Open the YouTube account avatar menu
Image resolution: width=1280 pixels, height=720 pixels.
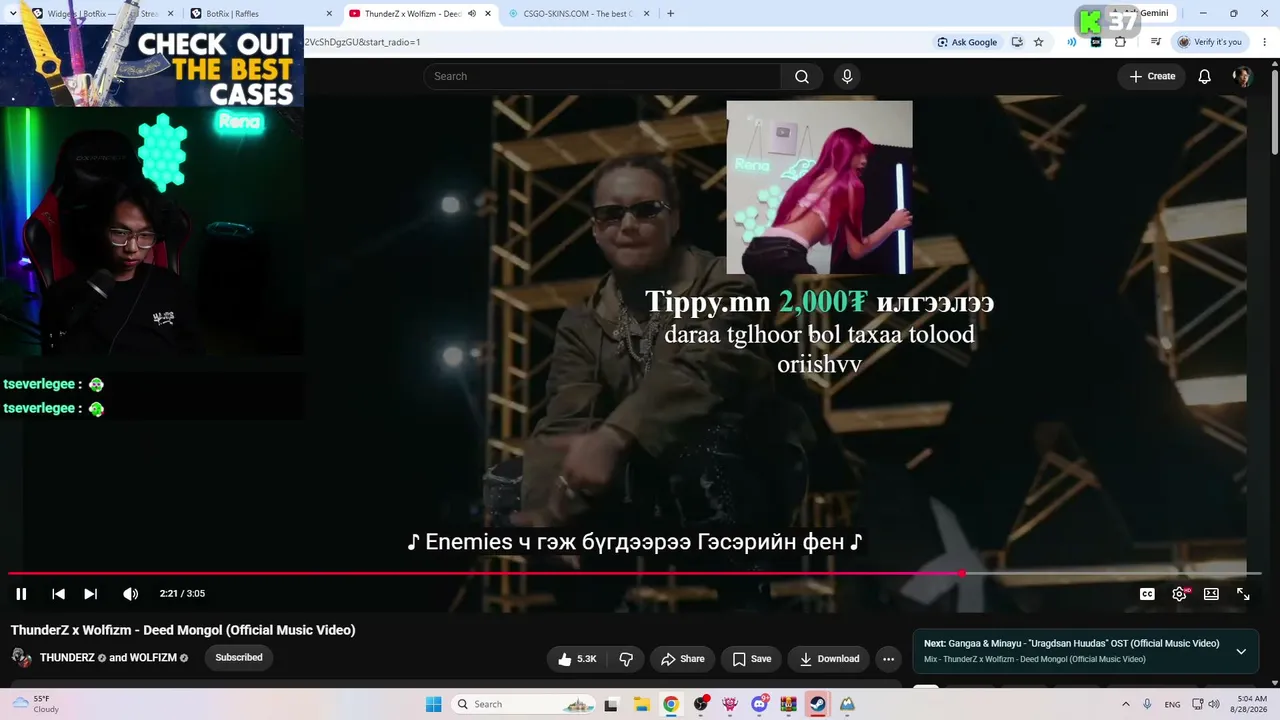1242,76
